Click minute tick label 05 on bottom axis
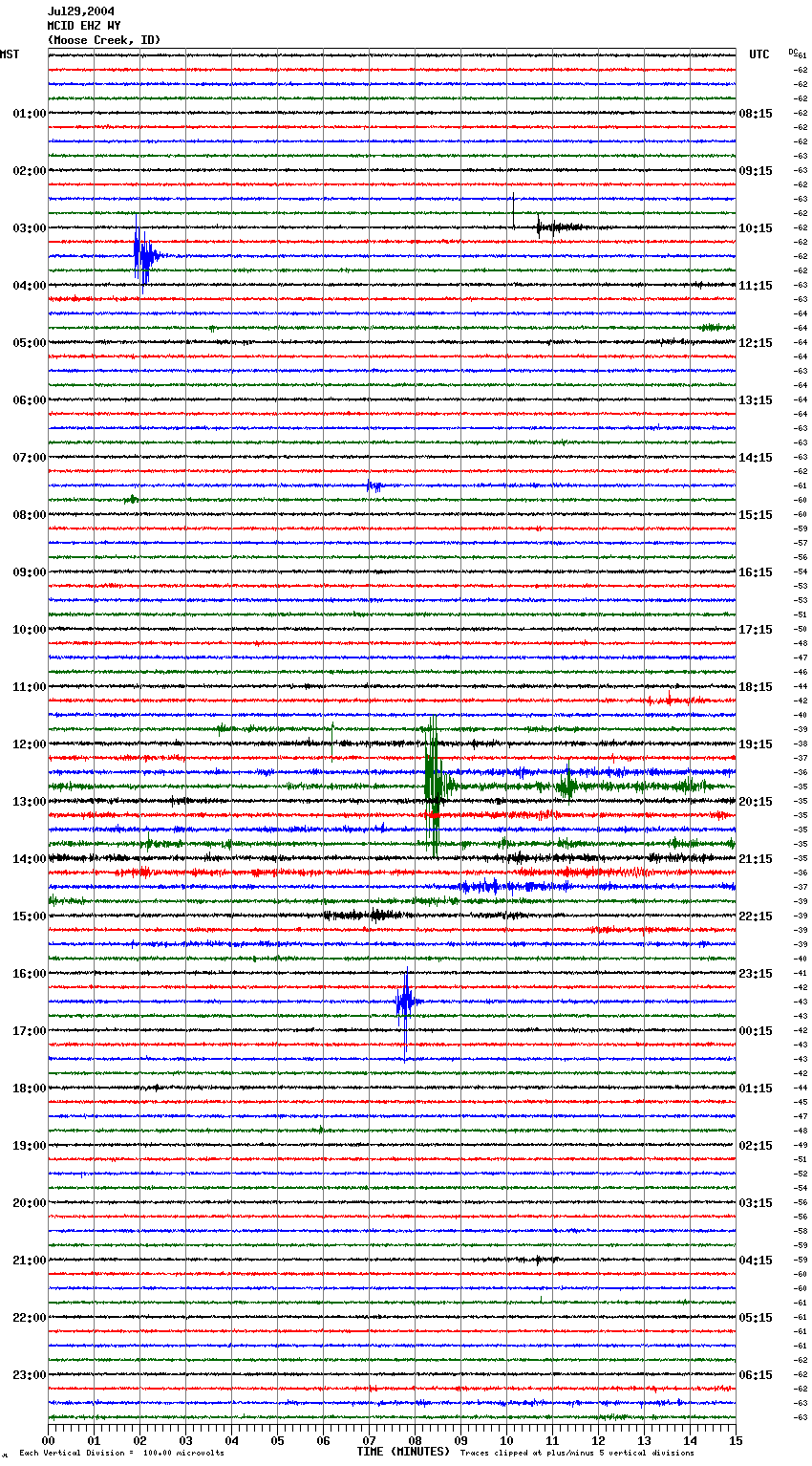 point(277,1440)
